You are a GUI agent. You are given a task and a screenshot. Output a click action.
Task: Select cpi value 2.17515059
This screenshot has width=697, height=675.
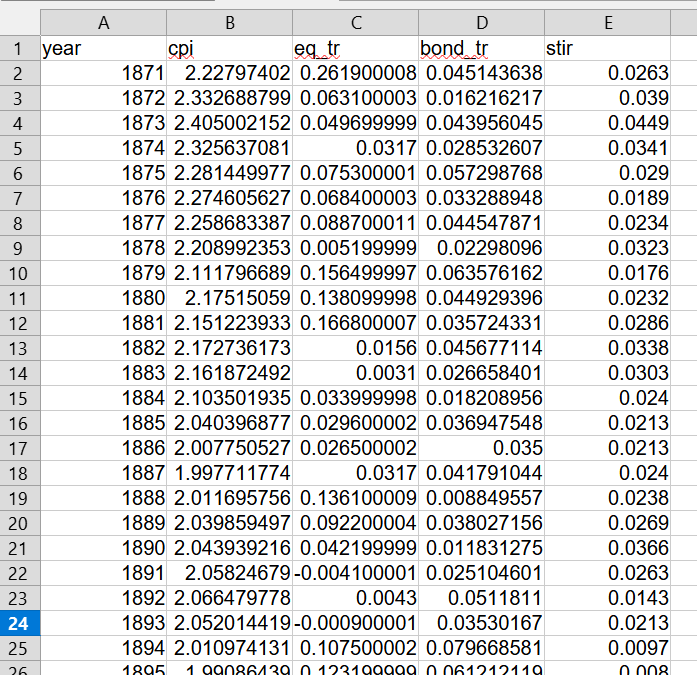[229, 298]
